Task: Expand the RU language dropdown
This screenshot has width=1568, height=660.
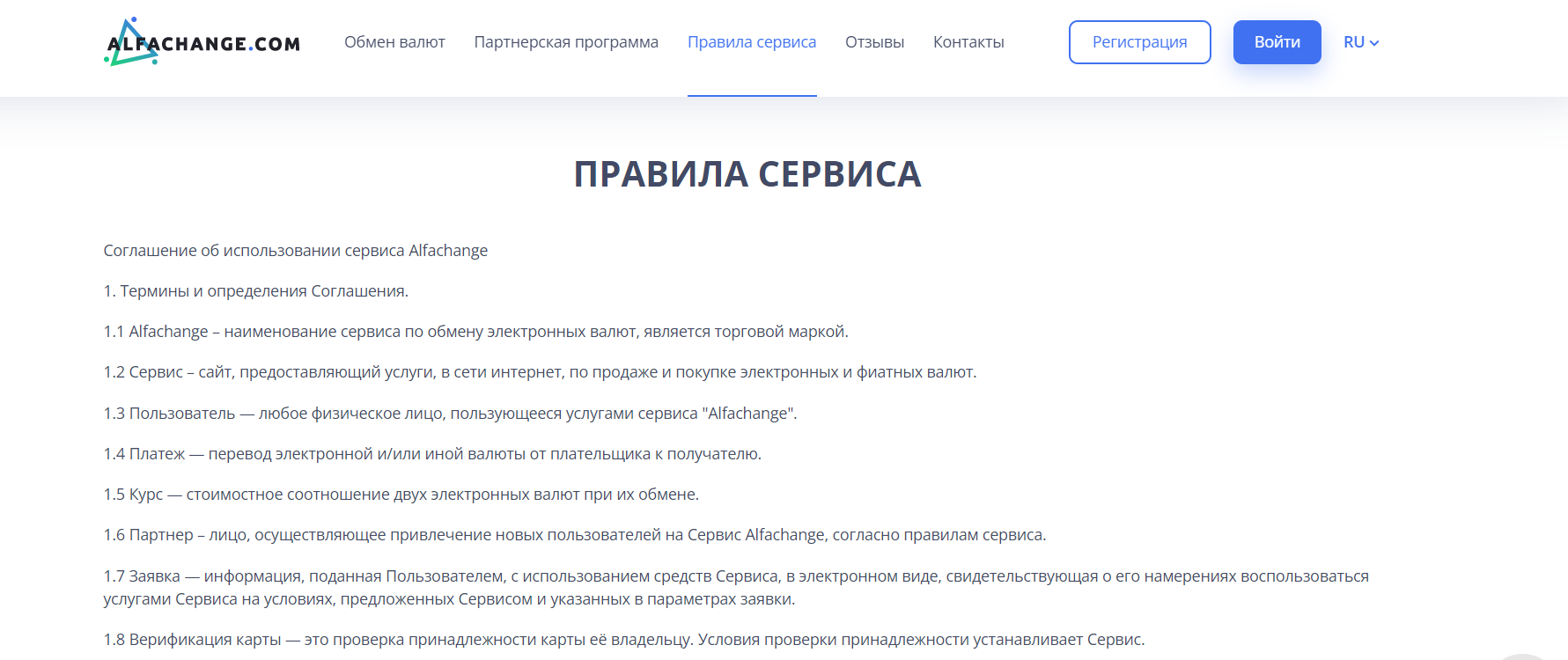Action: pyautogui.click(x=1361, y=42)
